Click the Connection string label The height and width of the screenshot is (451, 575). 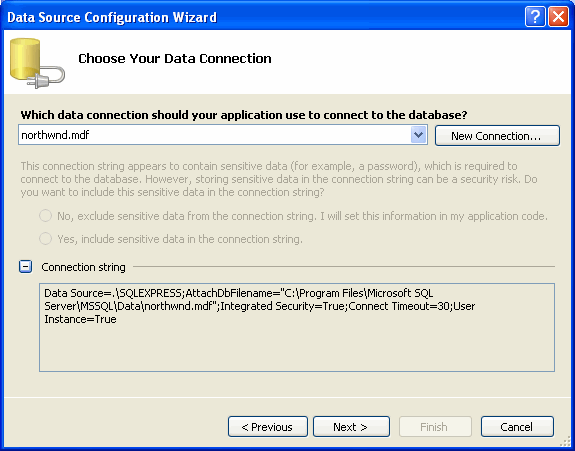[83, 267]
